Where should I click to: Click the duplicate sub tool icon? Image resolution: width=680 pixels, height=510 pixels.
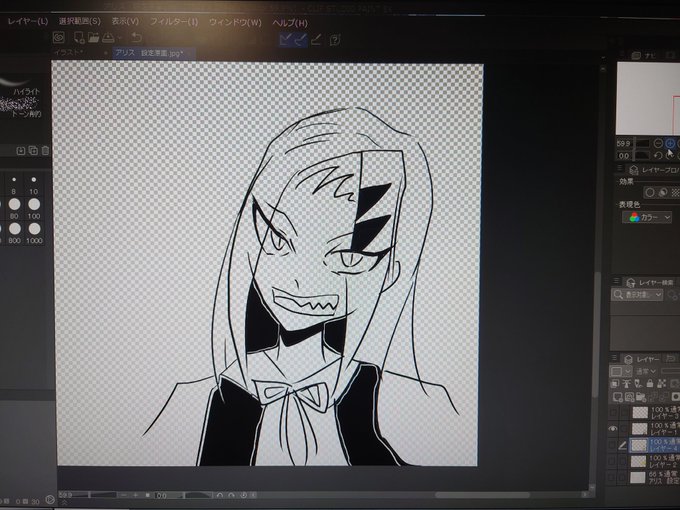tap(33, 151)
